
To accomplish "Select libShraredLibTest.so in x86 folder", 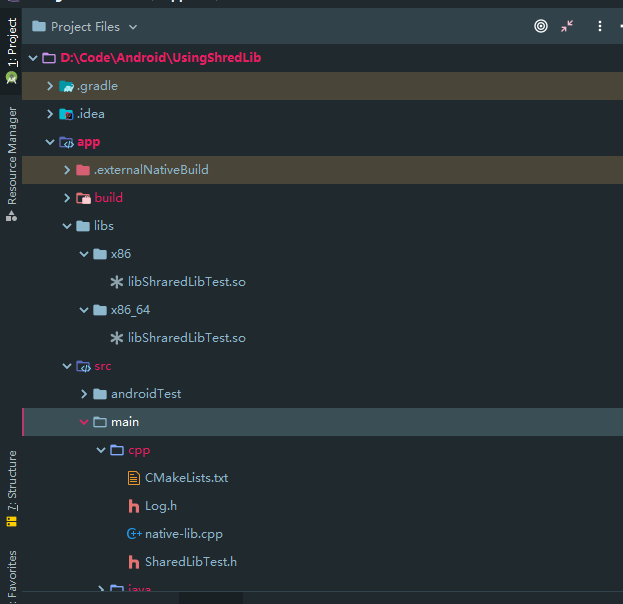I will coord(187,282).
